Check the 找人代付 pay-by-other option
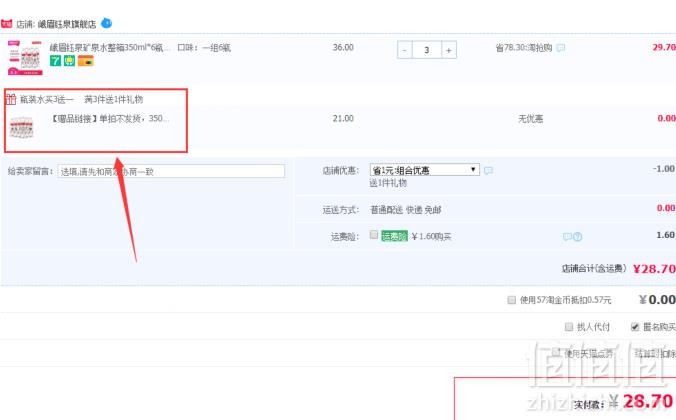This screenshot has height=420, width=676. [569, 327]
